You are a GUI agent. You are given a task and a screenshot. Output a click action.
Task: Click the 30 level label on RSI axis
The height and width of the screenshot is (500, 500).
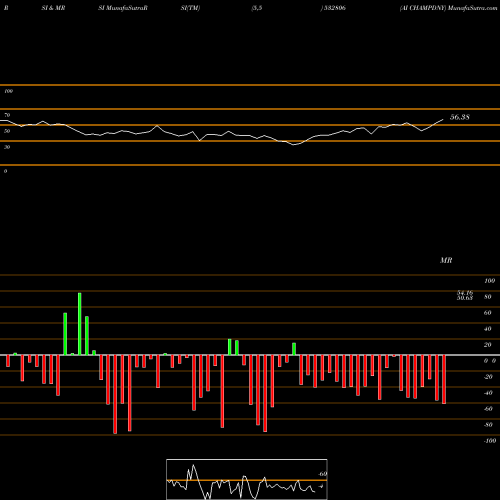pos(7,147)
